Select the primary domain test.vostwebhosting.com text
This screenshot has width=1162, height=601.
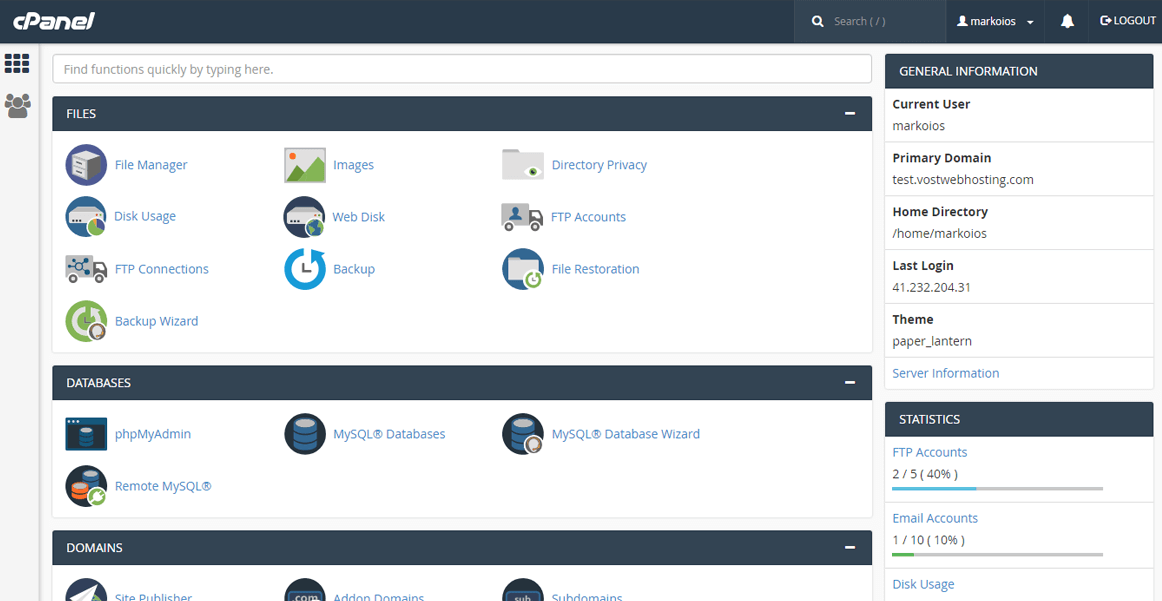tap(963, 179)
